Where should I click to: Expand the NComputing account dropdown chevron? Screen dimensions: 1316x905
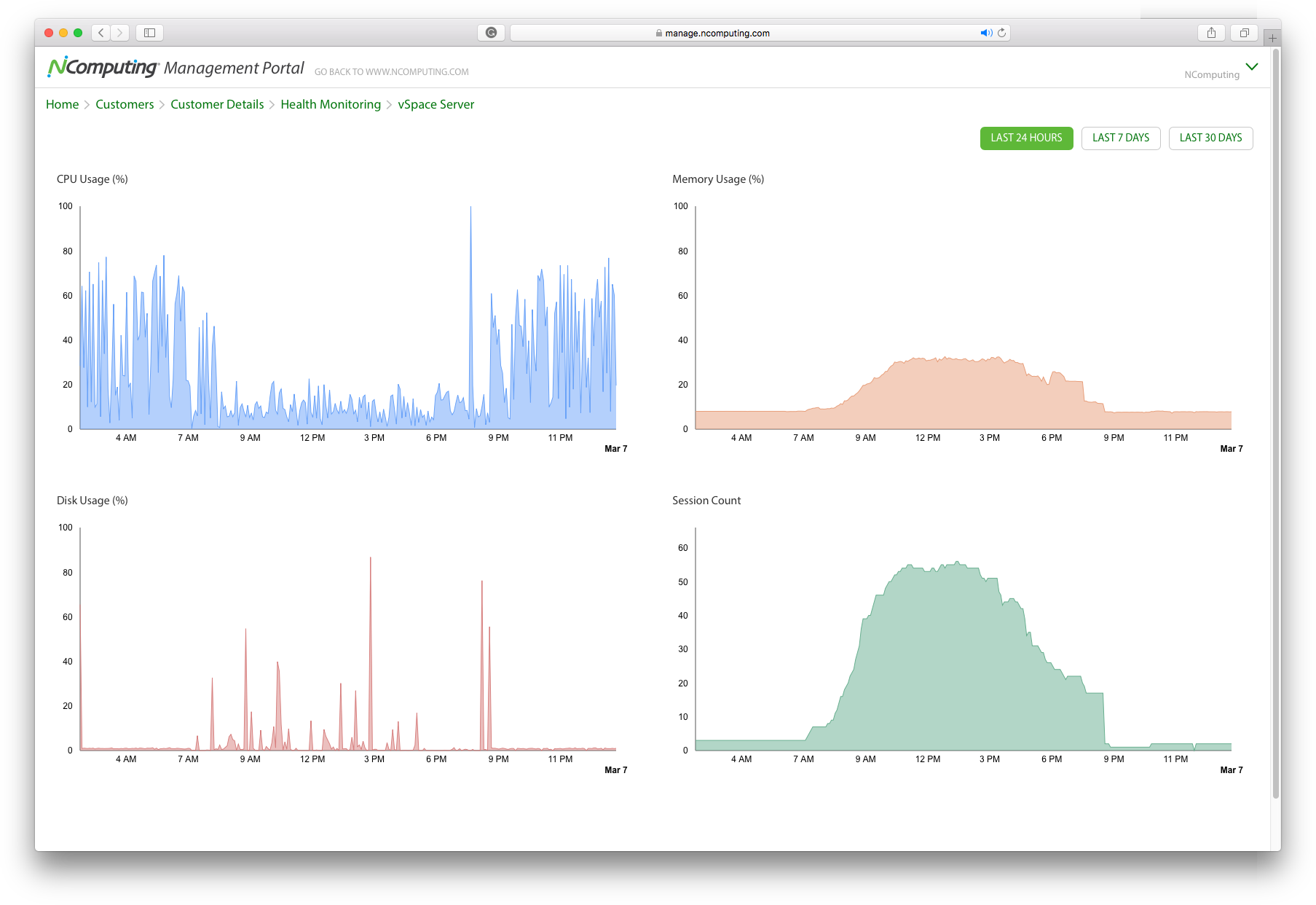1252,67
